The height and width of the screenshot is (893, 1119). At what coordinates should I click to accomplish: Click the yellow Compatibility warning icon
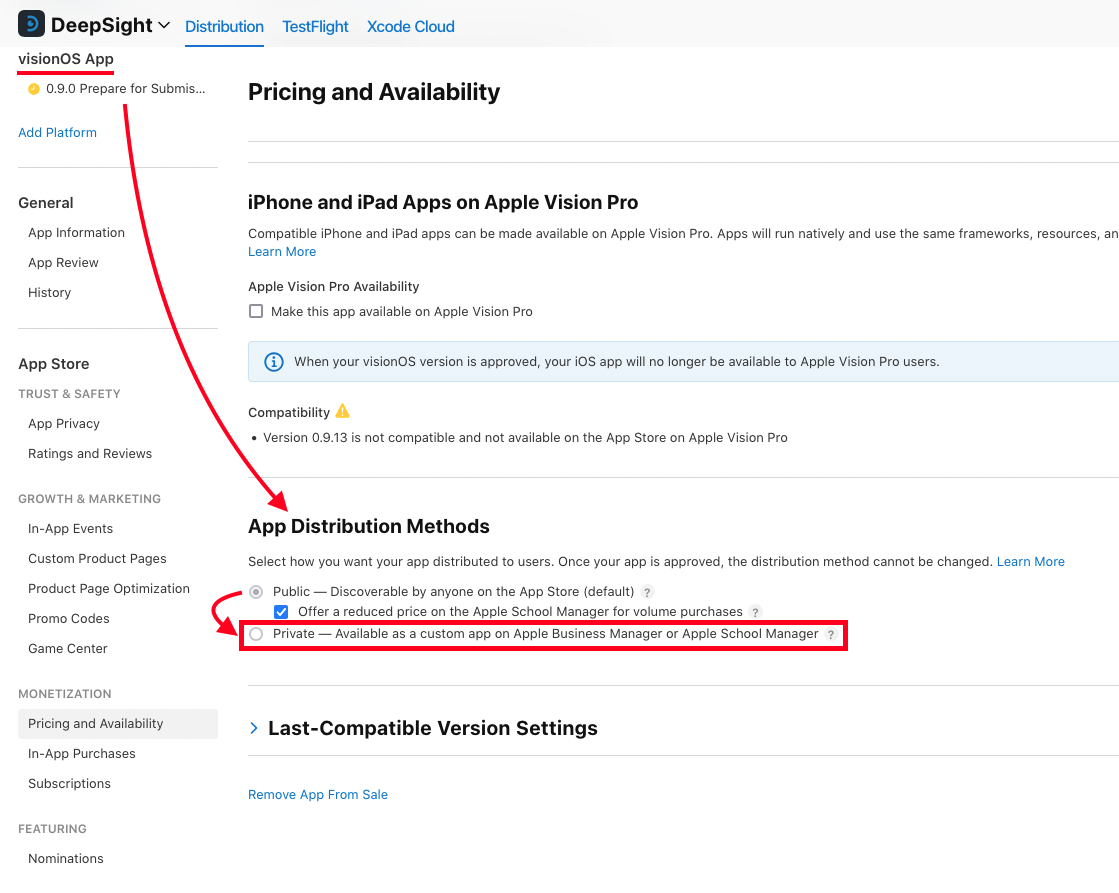[x=343, y=411]
